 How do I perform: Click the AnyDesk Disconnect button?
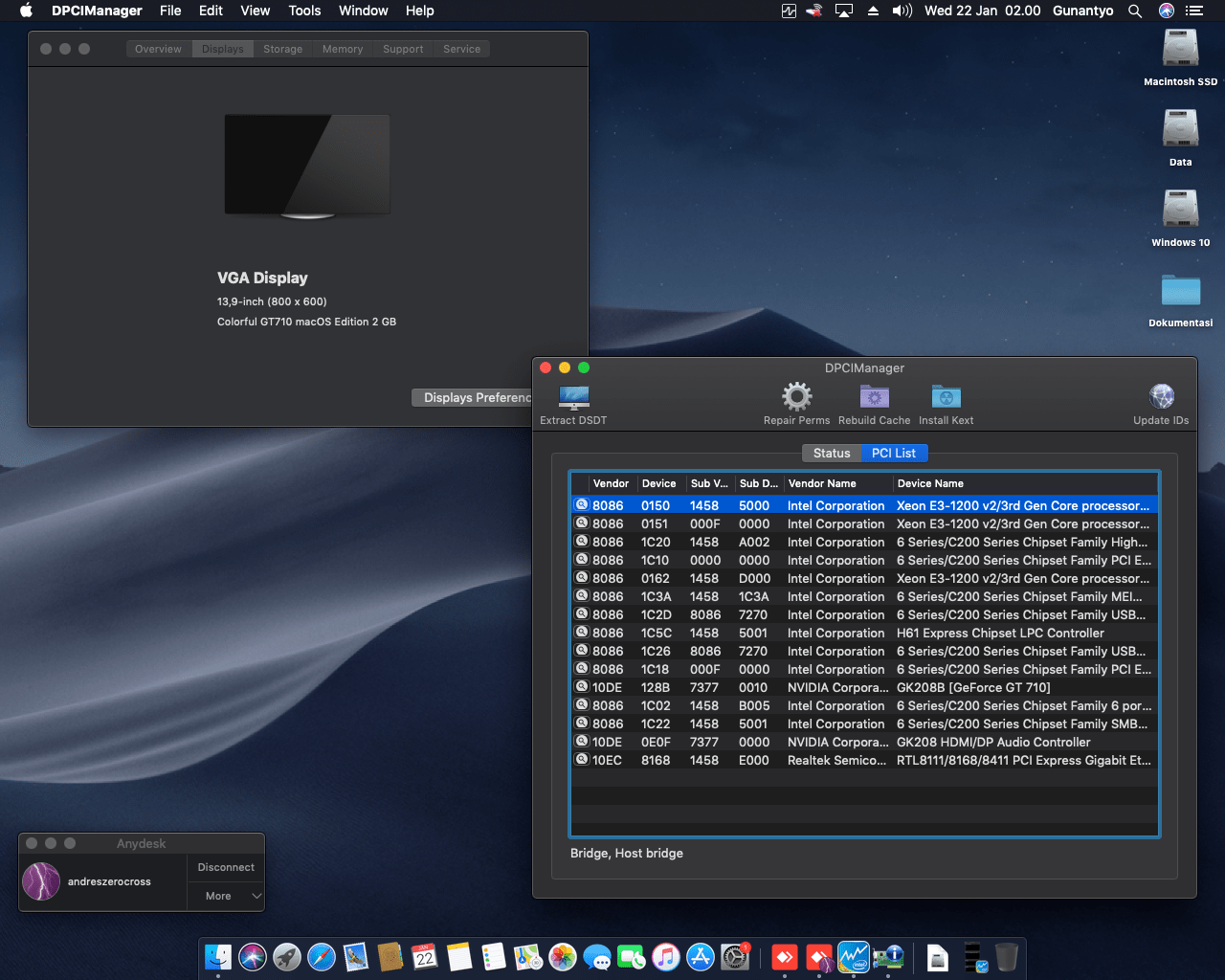coord(226,867)
